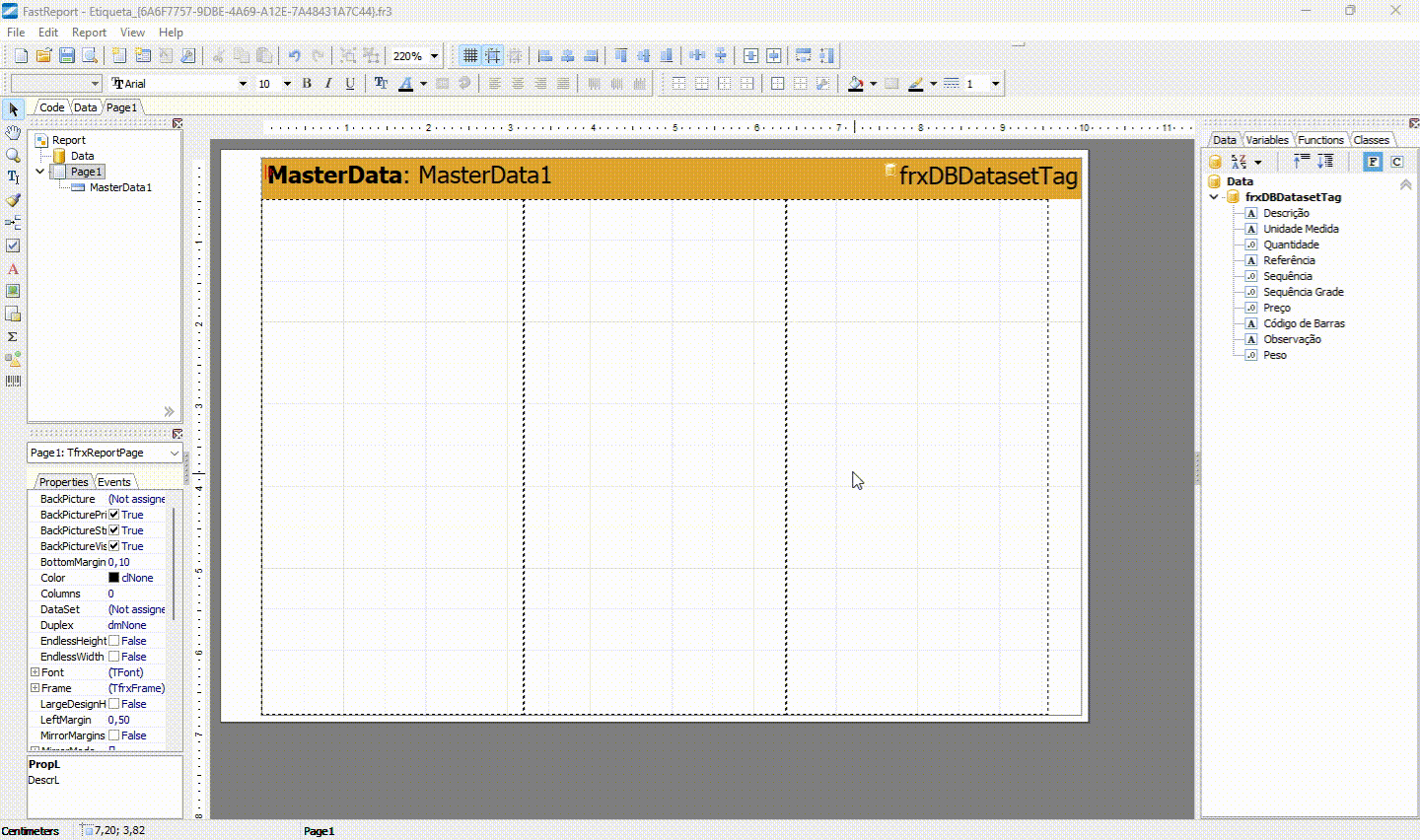Toggle the Show Grid toolbar button
Screen dimensions: 1420x840
tap(470, 56)
